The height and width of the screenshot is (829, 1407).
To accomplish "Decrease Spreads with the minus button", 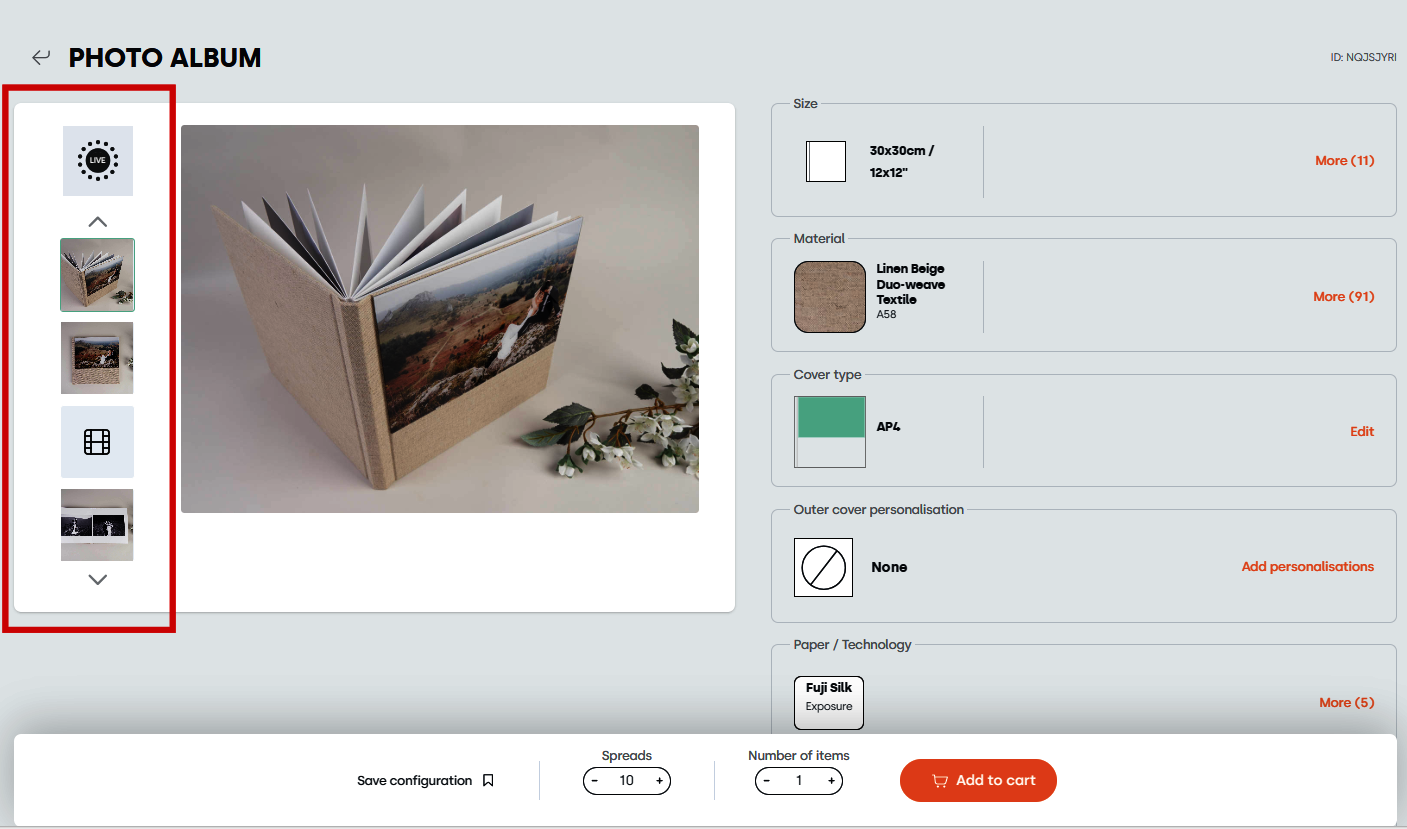I will tap(595, 781).
